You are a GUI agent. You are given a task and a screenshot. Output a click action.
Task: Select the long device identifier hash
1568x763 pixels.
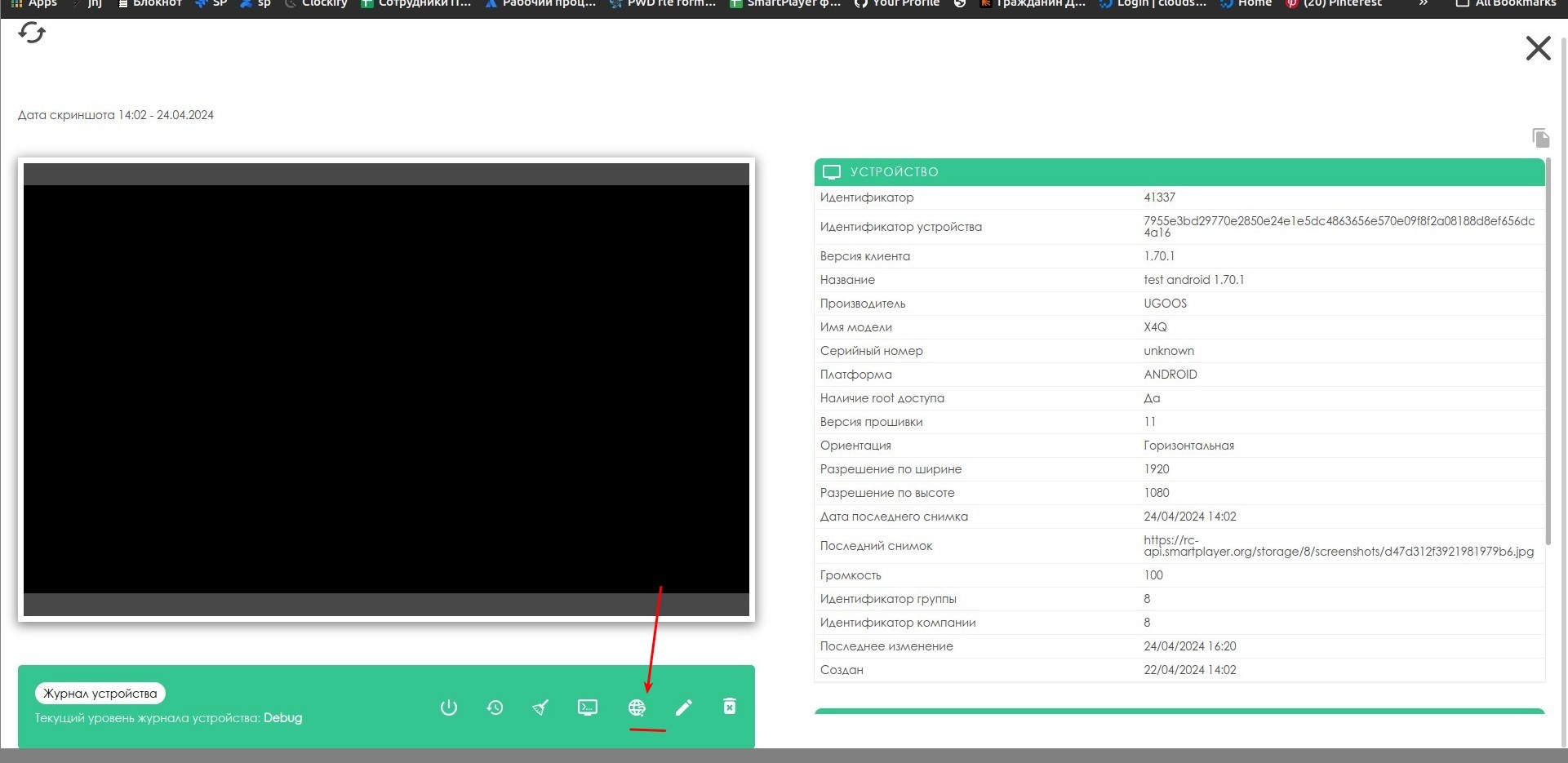(1339, 227)
